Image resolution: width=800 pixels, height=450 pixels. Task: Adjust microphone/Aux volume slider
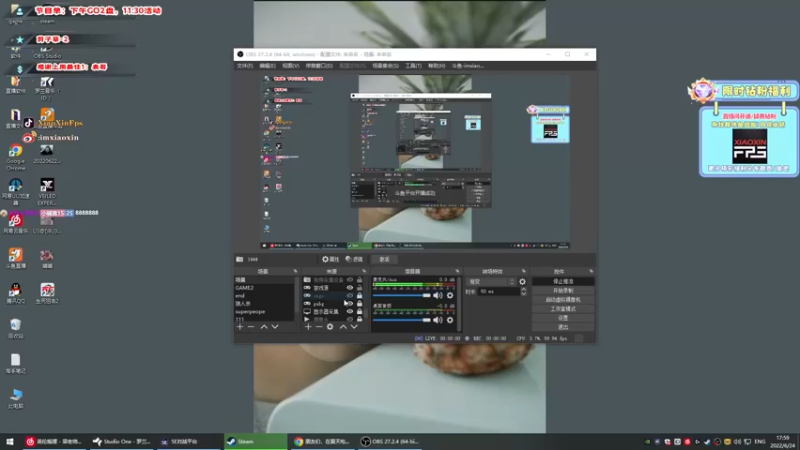(x=402, y=295)
